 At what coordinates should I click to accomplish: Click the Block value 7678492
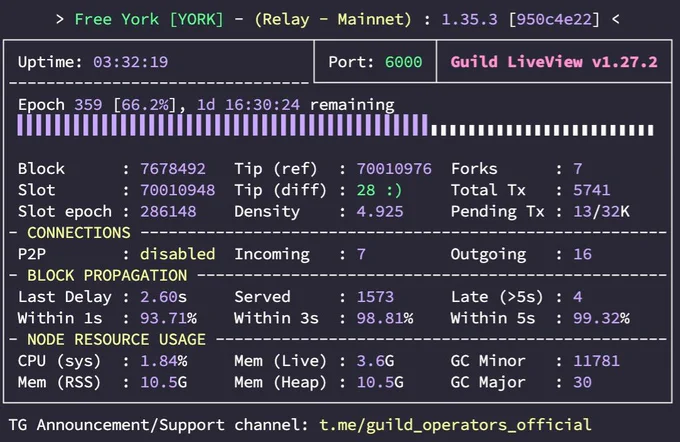(173, 169)
